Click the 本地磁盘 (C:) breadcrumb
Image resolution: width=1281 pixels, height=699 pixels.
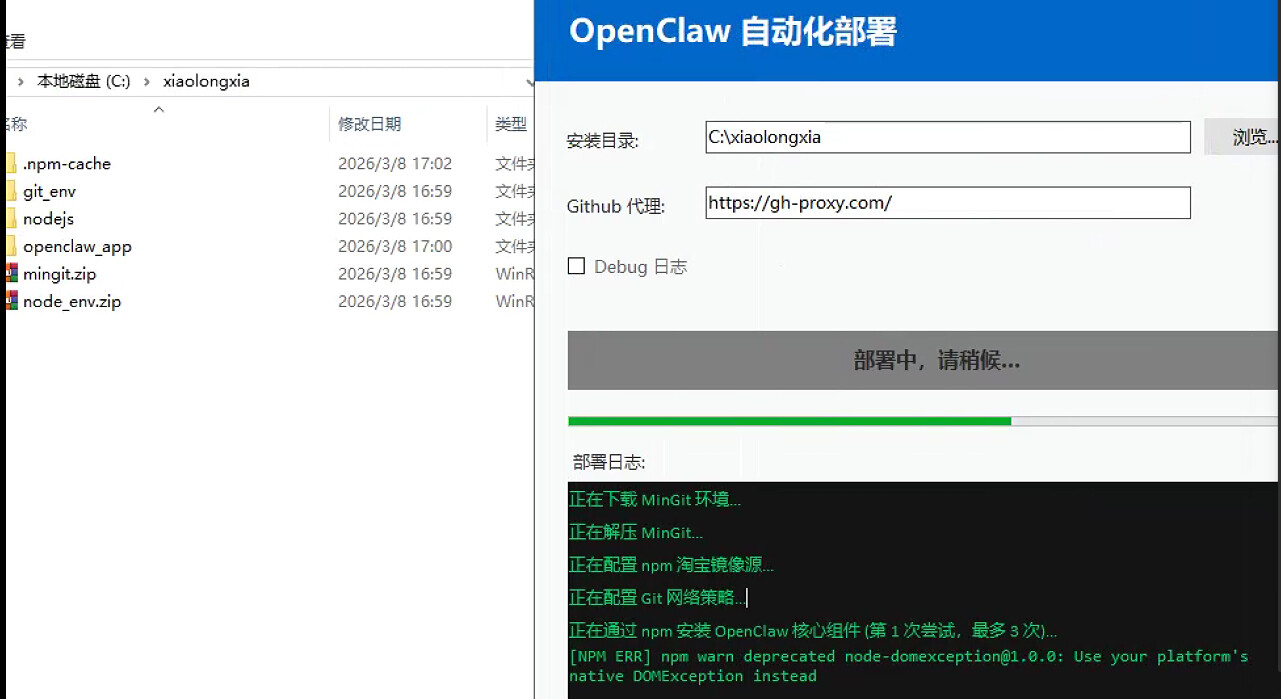(x=84, y=82)
